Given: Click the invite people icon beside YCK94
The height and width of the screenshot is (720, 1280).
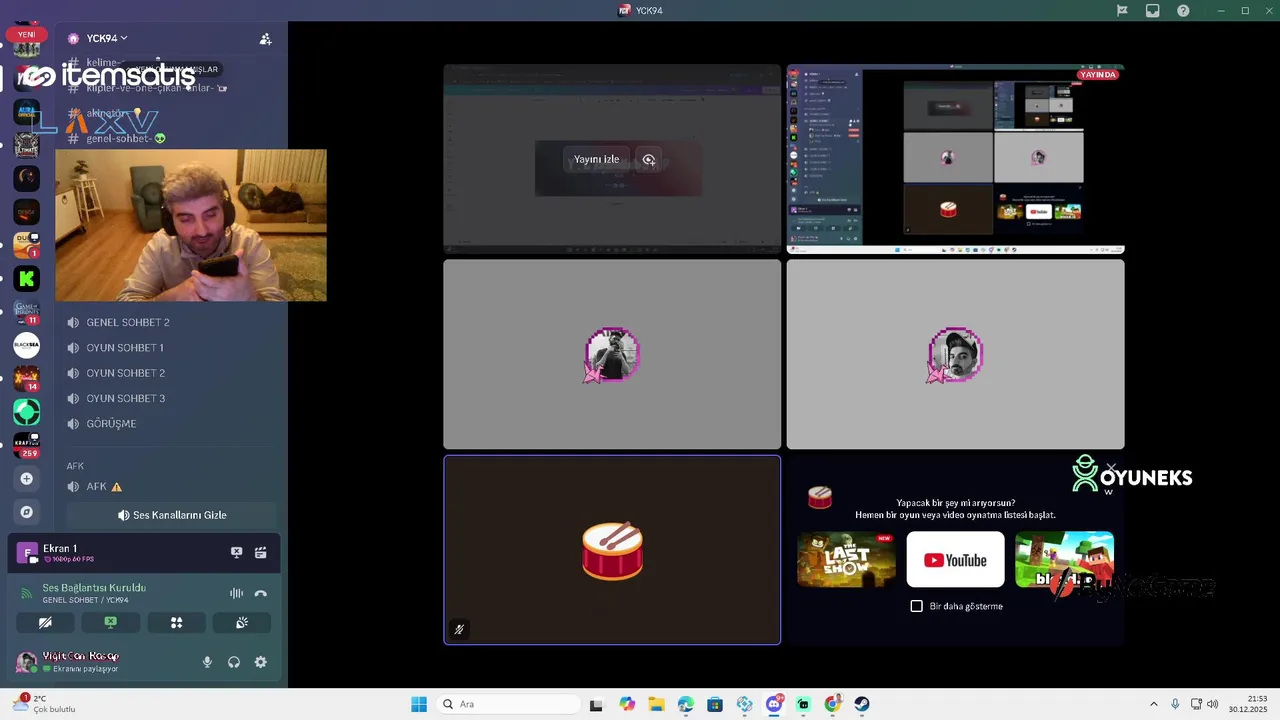Looking at the screenshot, I should click(x=265, y=39).
